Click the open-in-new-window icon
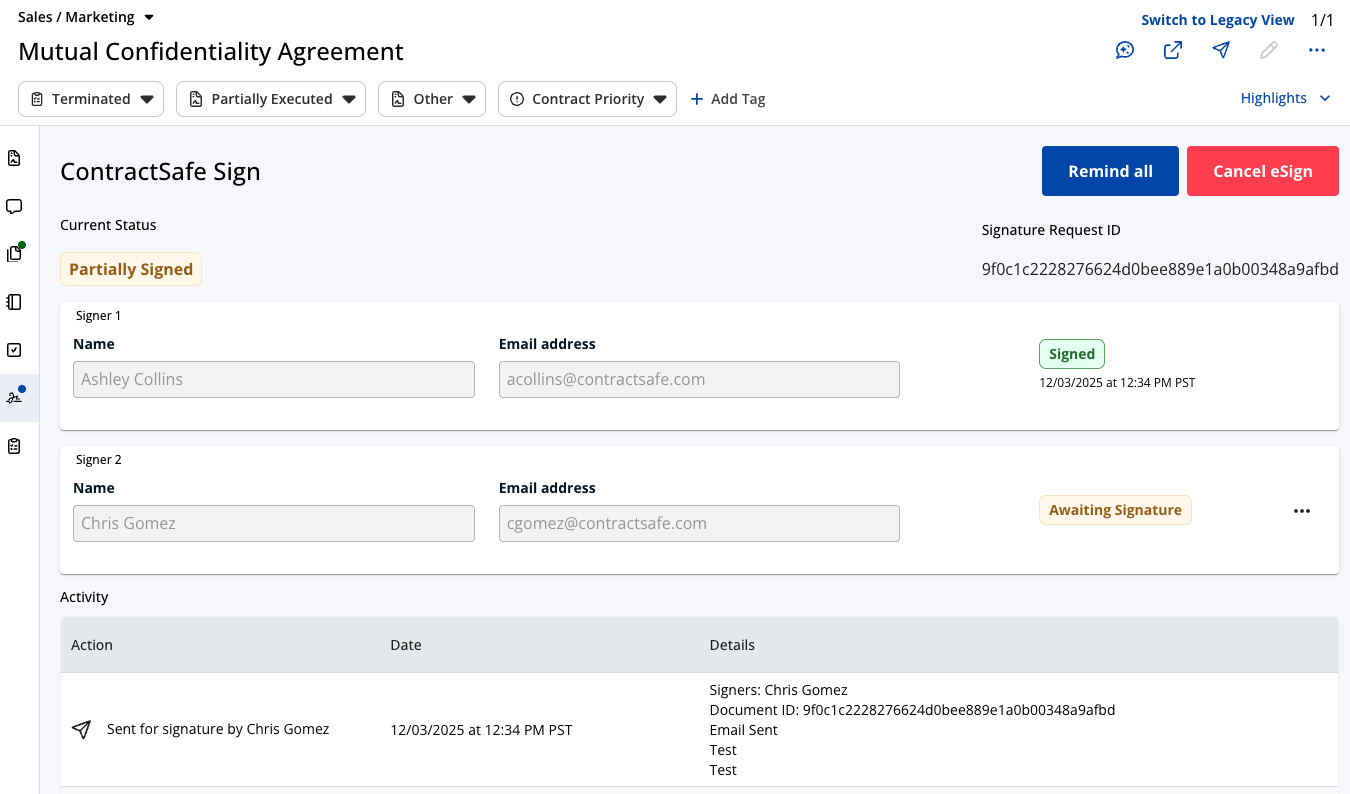The image size is (1350, 794). tap(1172, 49)
